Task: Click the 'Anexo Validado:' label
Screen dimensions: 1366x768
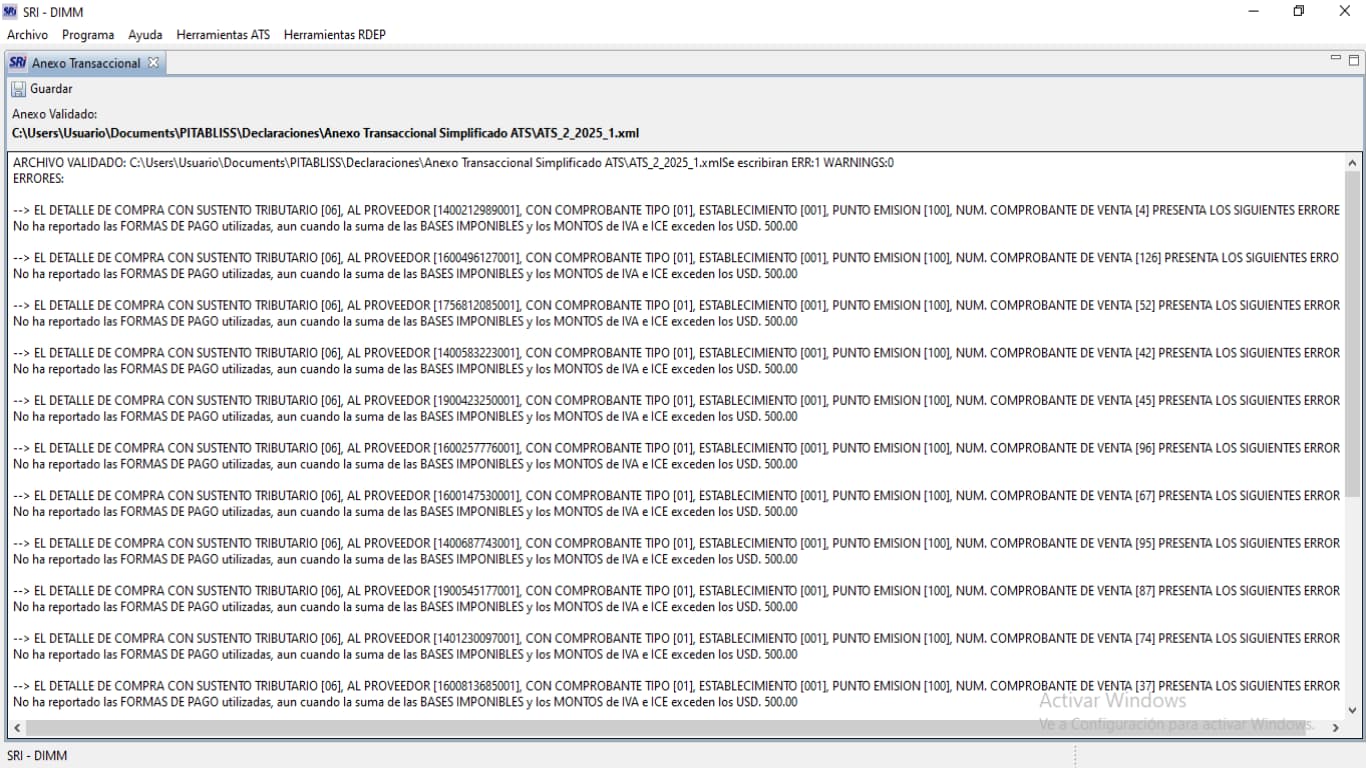Action: [54, 114]
